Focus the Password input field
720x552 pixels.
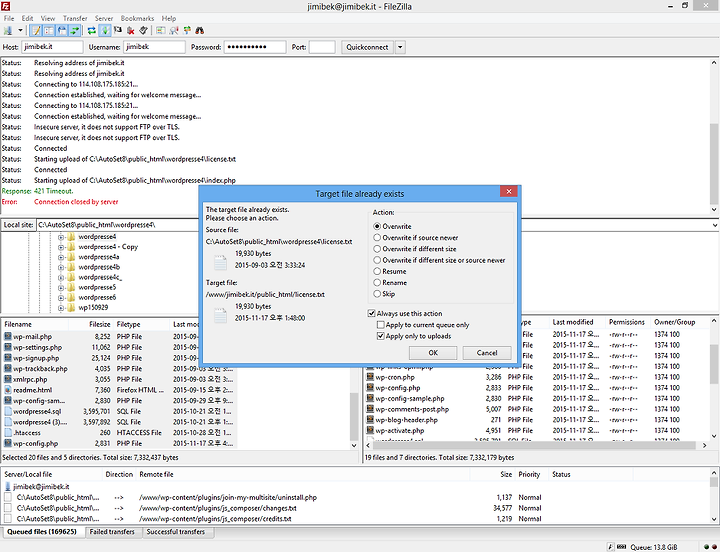(255, 47)
